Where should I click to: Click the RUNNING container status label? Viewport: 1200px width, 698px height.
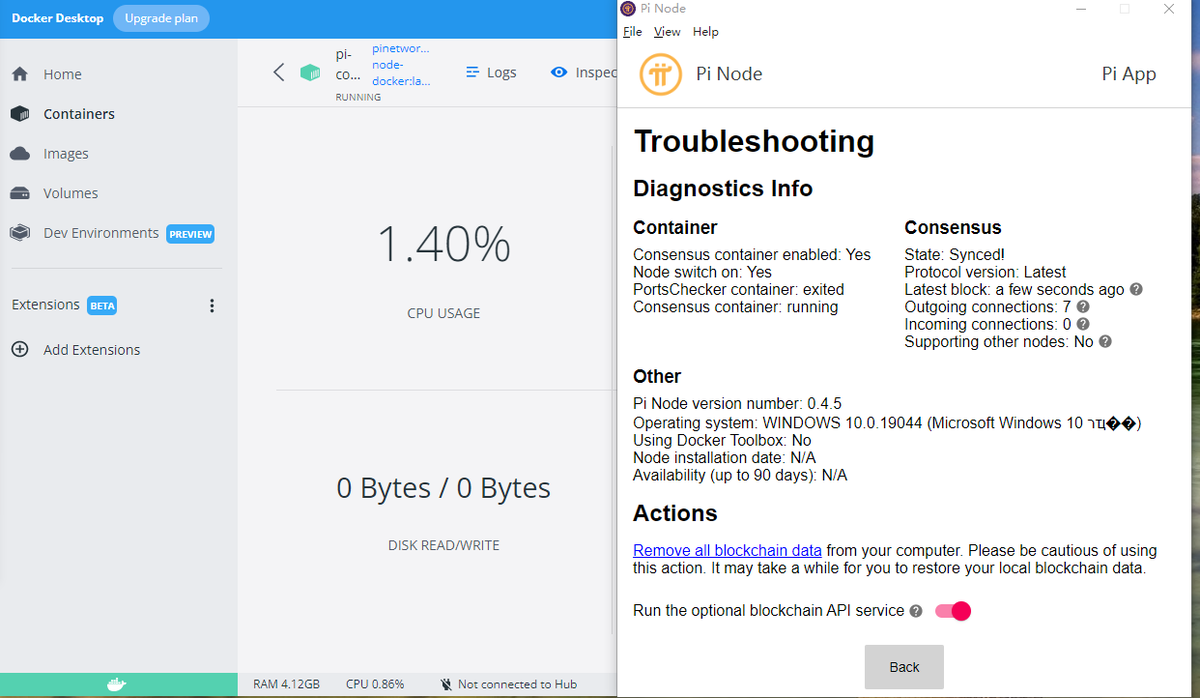click(358, 98)
